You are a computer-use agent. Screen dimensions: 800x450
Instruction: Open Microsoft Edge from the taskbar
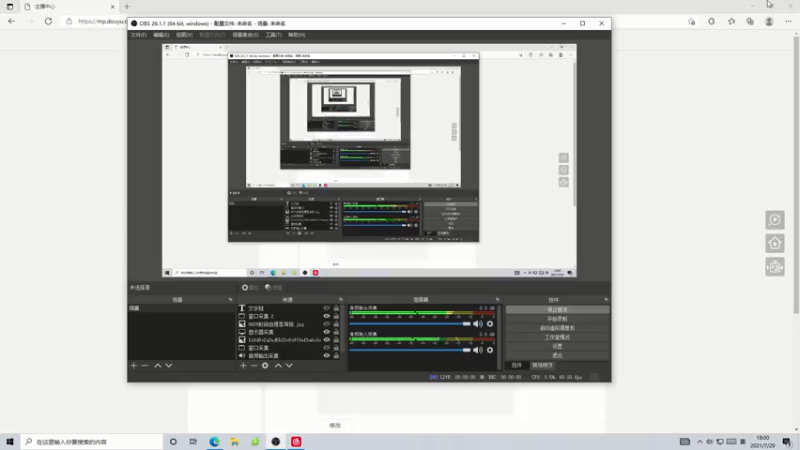coord(214,442)
